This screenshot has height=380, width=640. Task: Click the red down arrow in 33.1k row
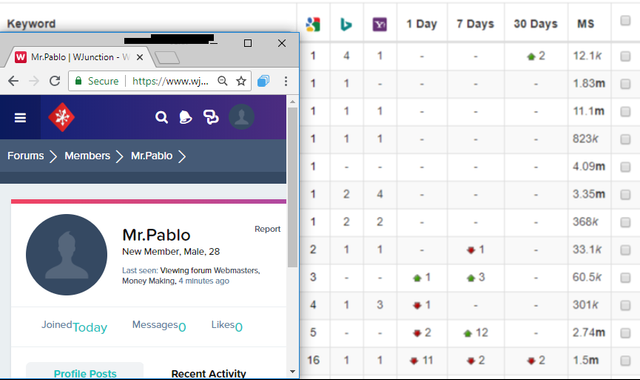[x=471, y=250]
